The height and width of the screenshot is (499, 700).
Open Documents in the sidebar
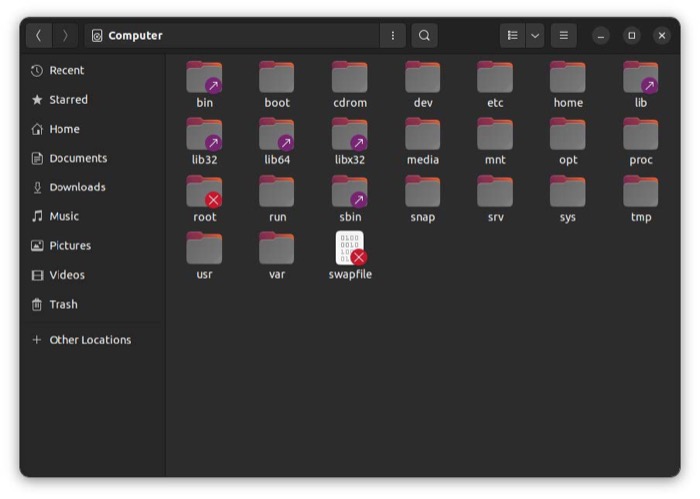point(94,158)
